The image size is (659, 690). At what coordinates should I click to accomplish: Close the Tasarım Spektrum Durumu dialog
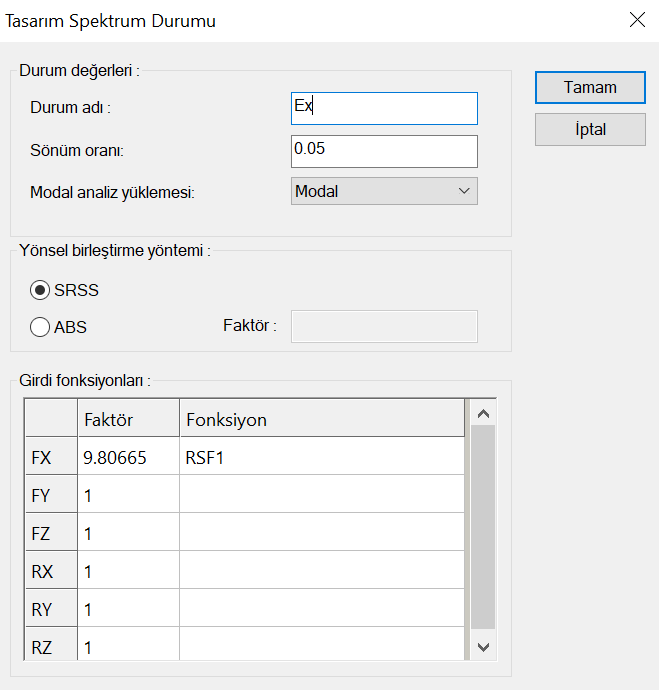pyautogui.click(x=636, y=20)
